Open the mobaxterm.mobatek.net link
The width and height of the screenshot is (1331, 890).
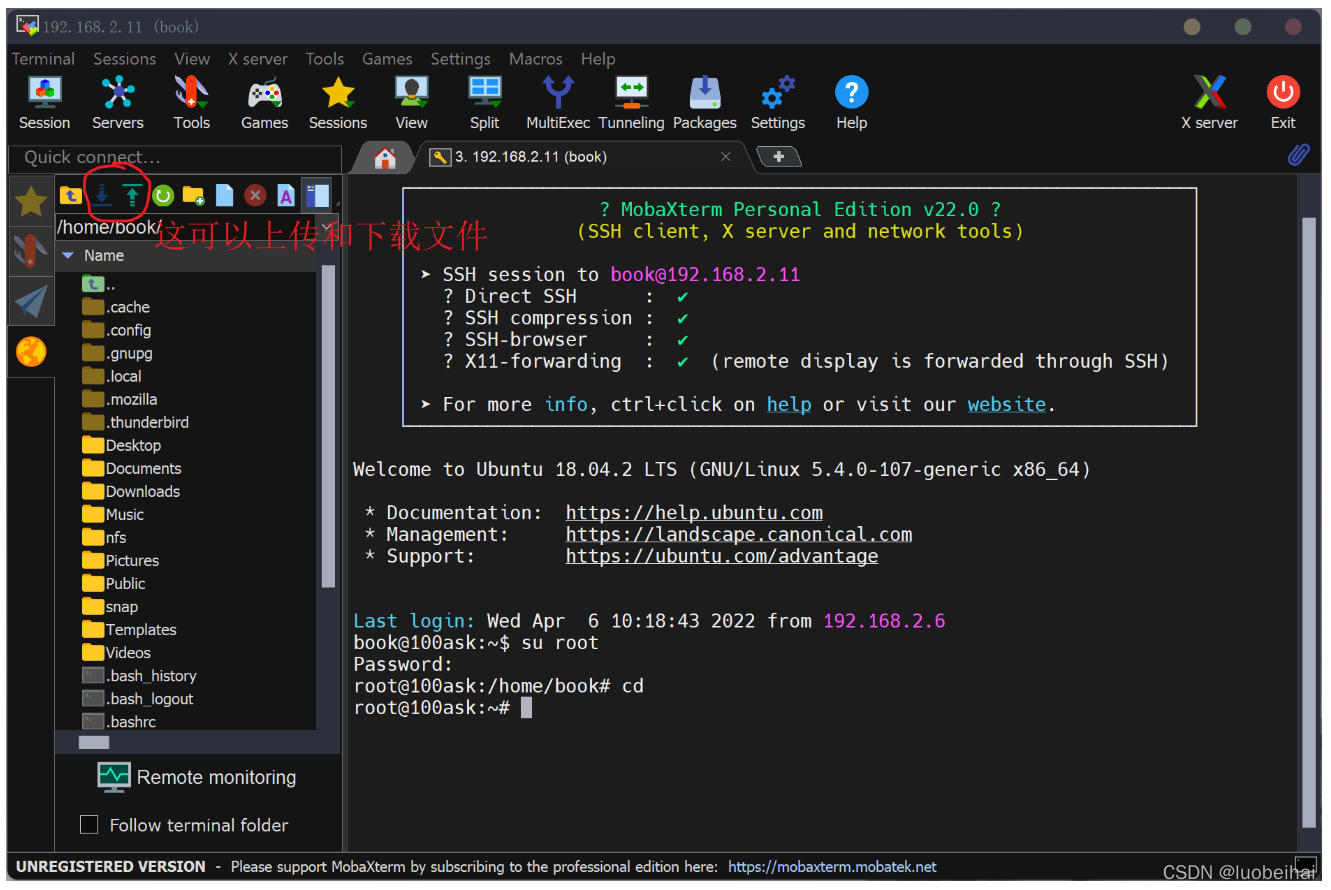tap(832, 867)
